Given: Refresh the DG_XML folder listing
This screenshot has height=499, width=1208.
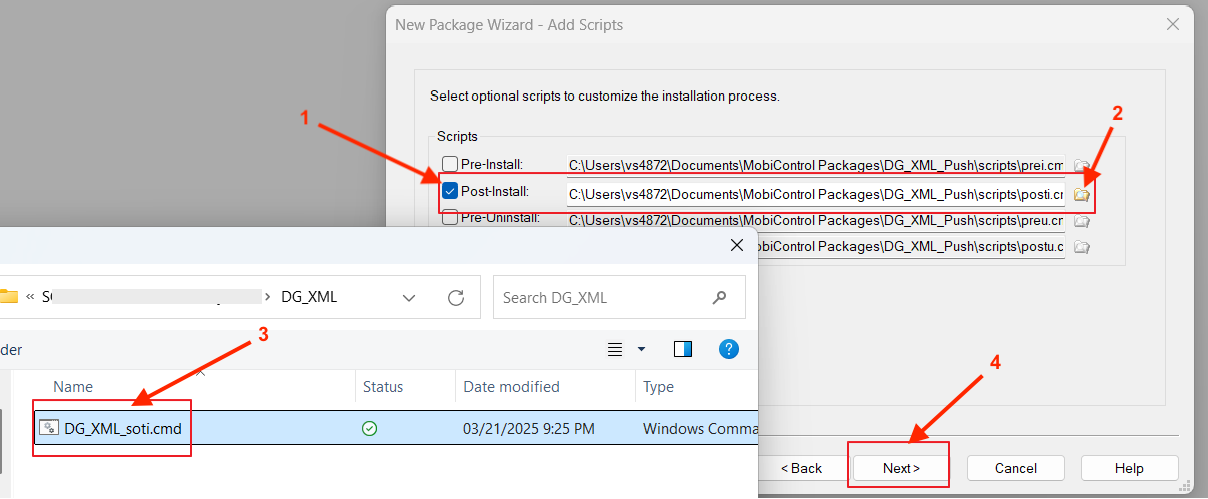Looking at the screenshot, I should 456,297.
